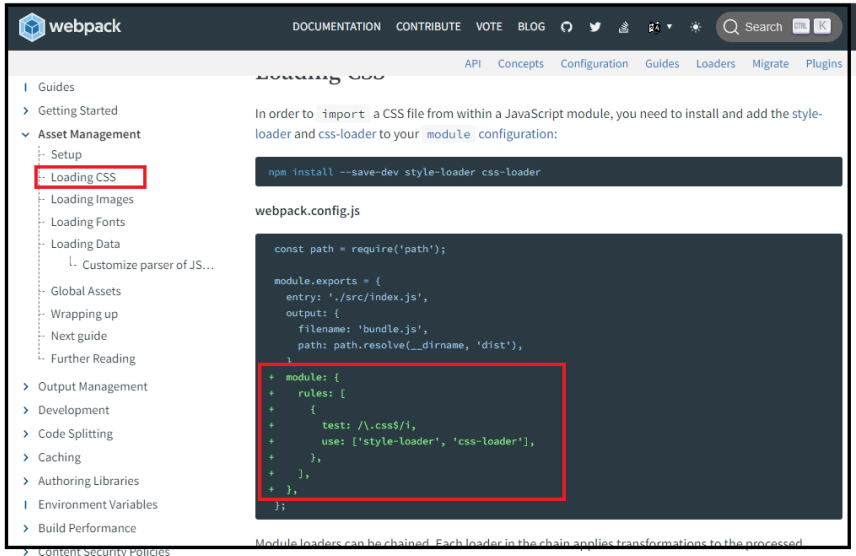
Task: Expand the Authoring Libraries chevron
Action: click(26, 481)
